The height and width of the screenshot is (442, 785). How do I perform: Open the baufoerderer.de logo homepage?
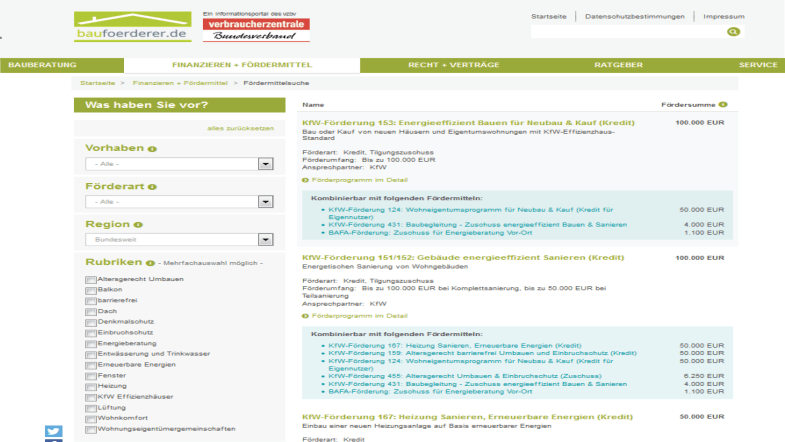[133, 27]
